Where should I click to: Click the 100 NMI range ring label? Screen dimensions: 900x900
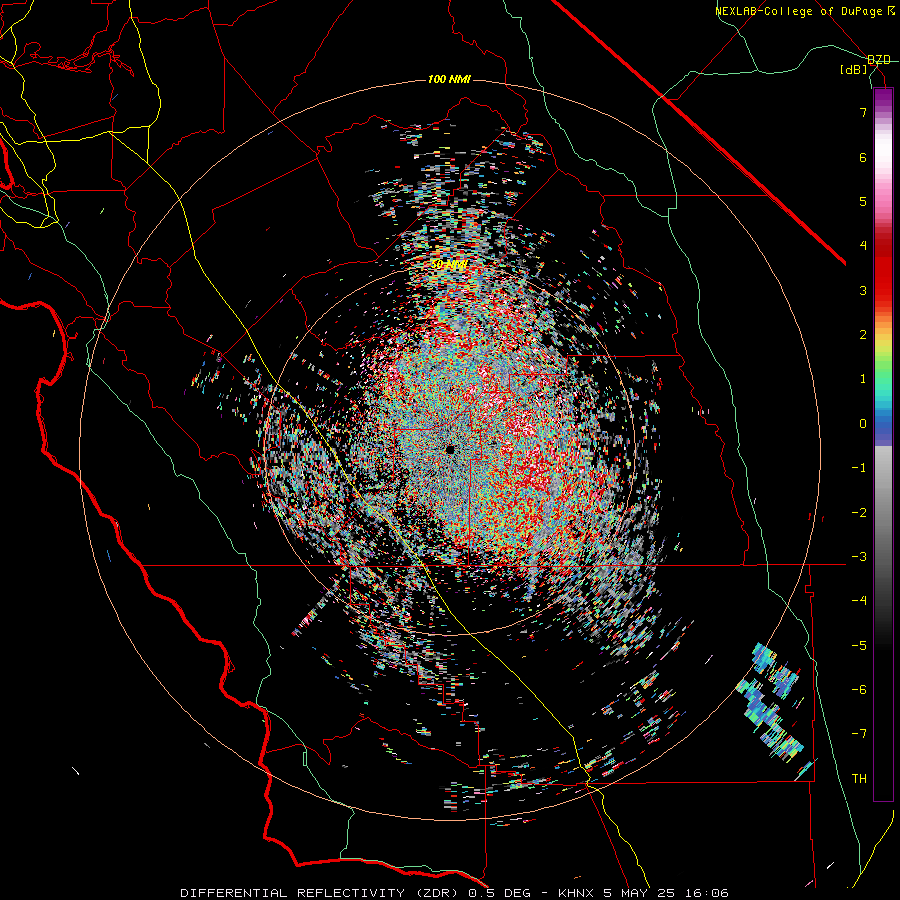pyautogui.click(x=449, y=79)
